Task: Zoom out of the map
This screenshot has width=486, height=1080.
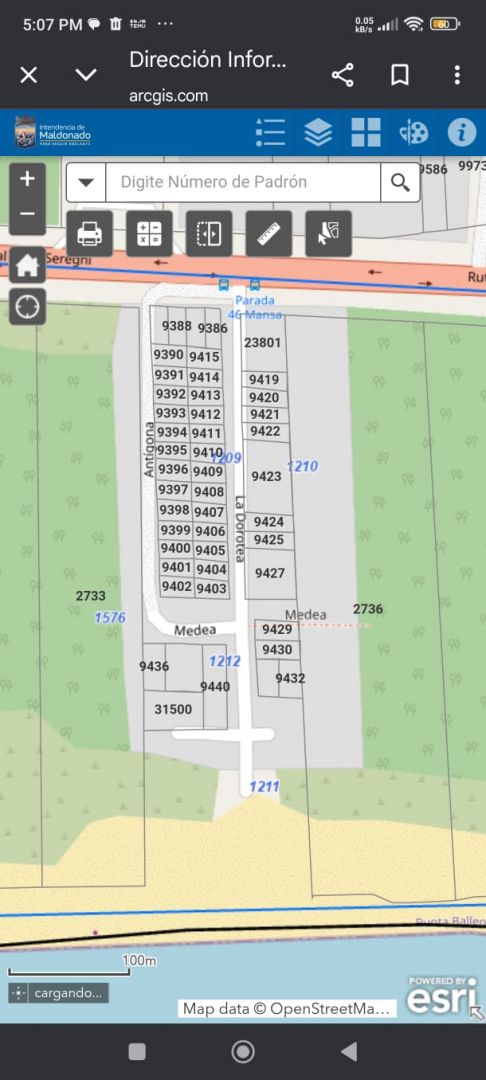Action: tap(28, 213)
